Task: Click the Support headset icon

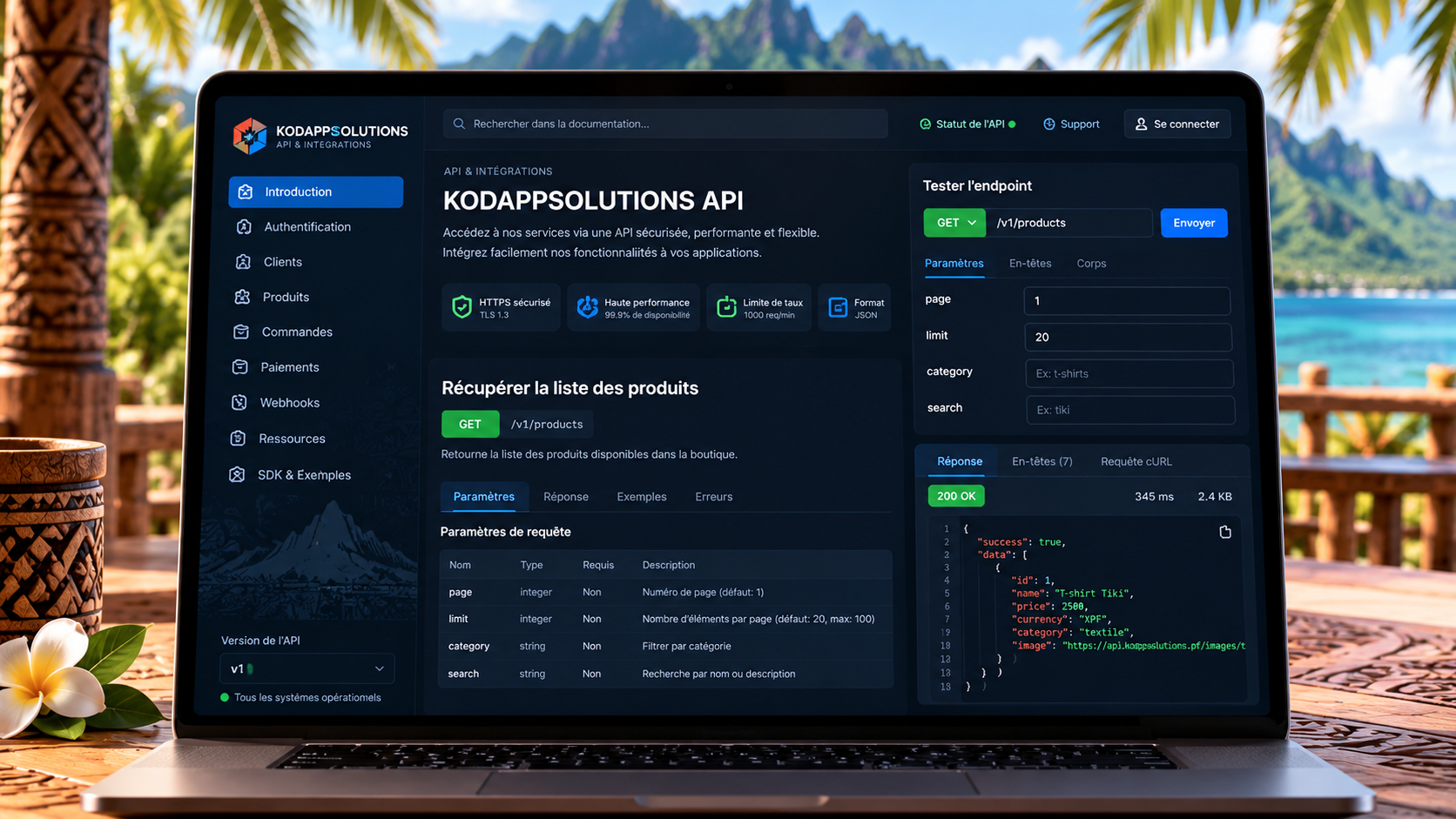Action: (x=1049, y=124)
